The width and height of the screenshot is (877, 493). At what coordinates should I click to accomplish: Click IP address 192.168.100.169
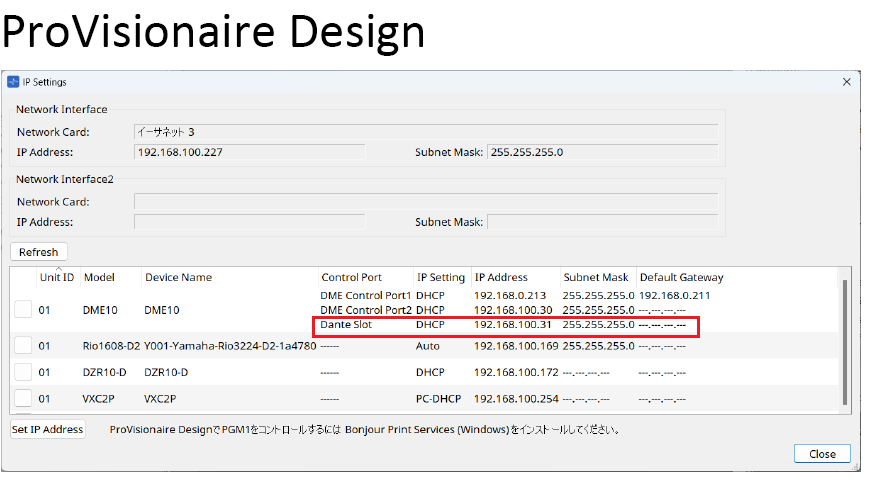pos(516,346)
